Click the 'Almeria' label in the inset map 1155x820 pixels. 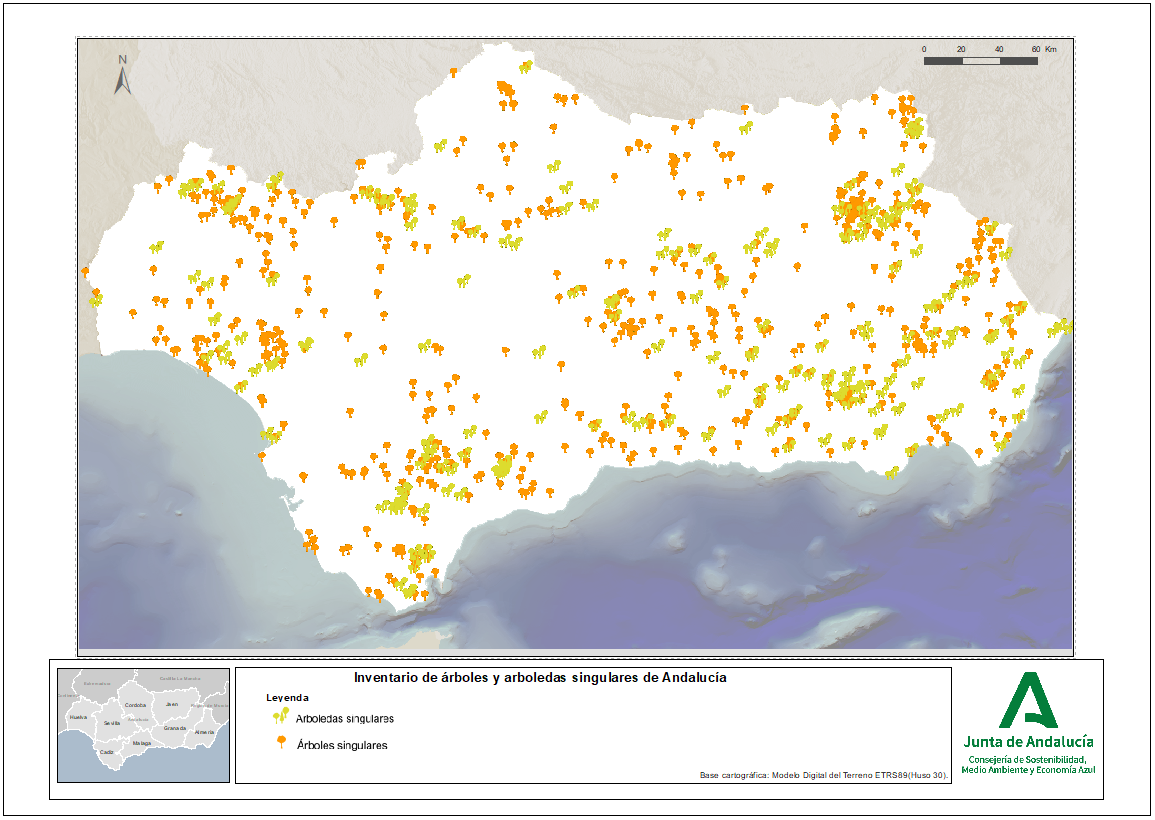pyautogui.click(x=204, y=732)
